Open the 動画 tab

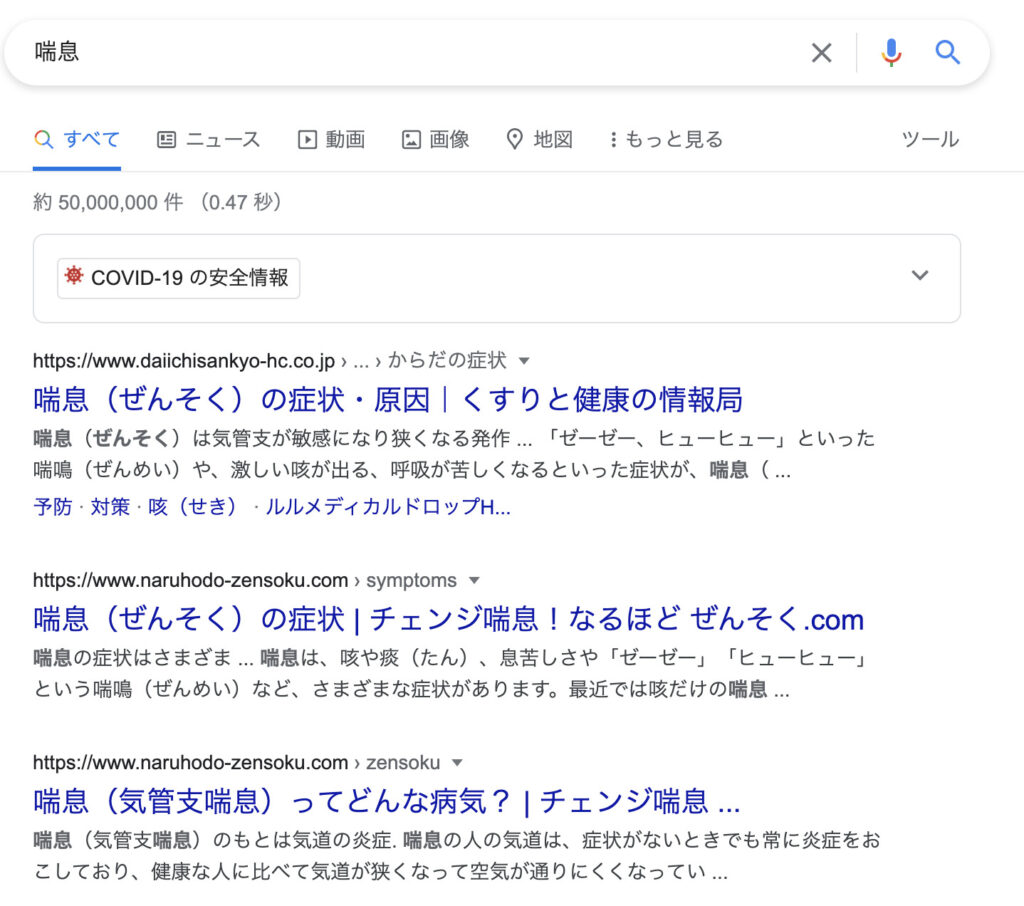pyautogui.click(x=331, y=139)
